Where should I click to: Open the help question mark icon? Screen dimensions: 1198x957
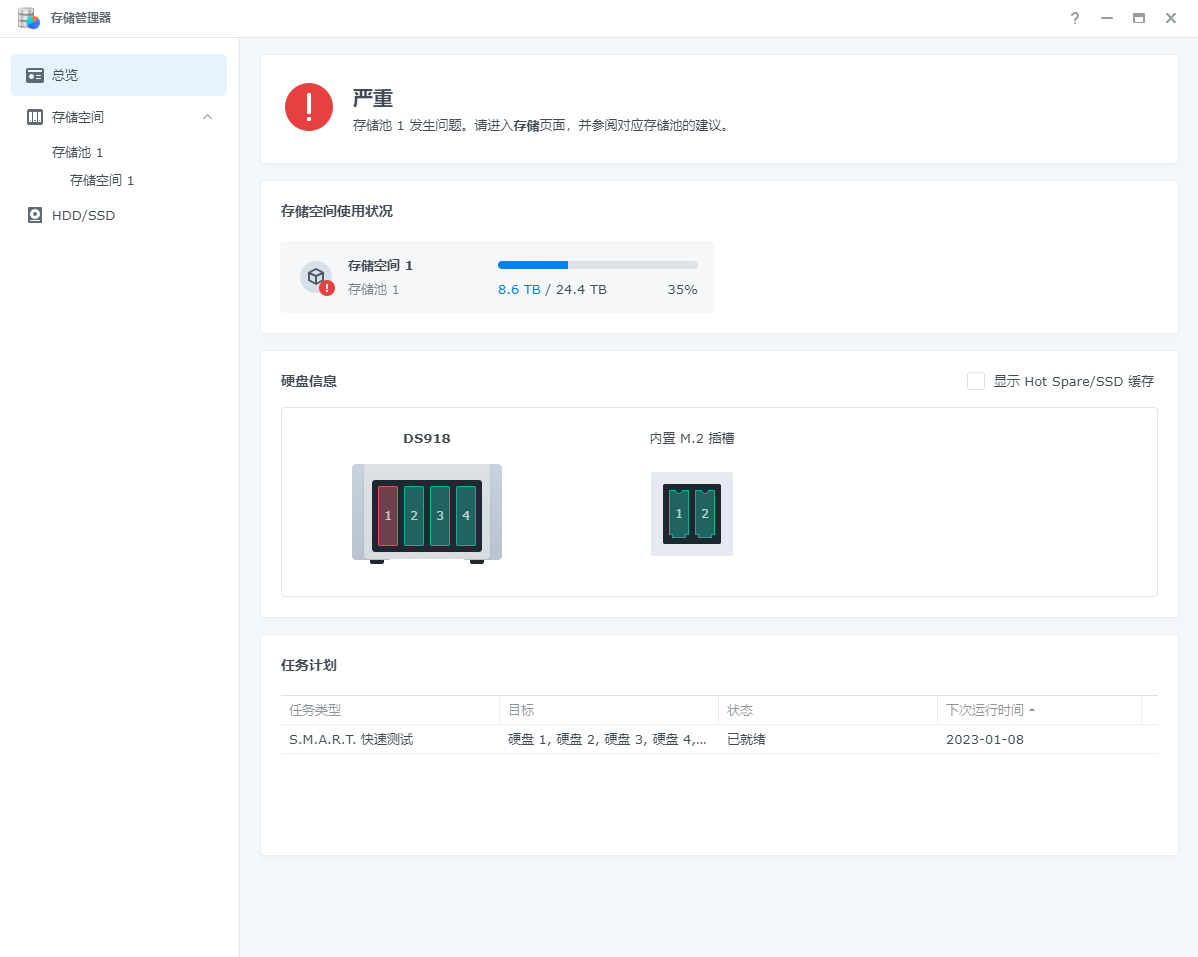click(x=1075, y=18)
